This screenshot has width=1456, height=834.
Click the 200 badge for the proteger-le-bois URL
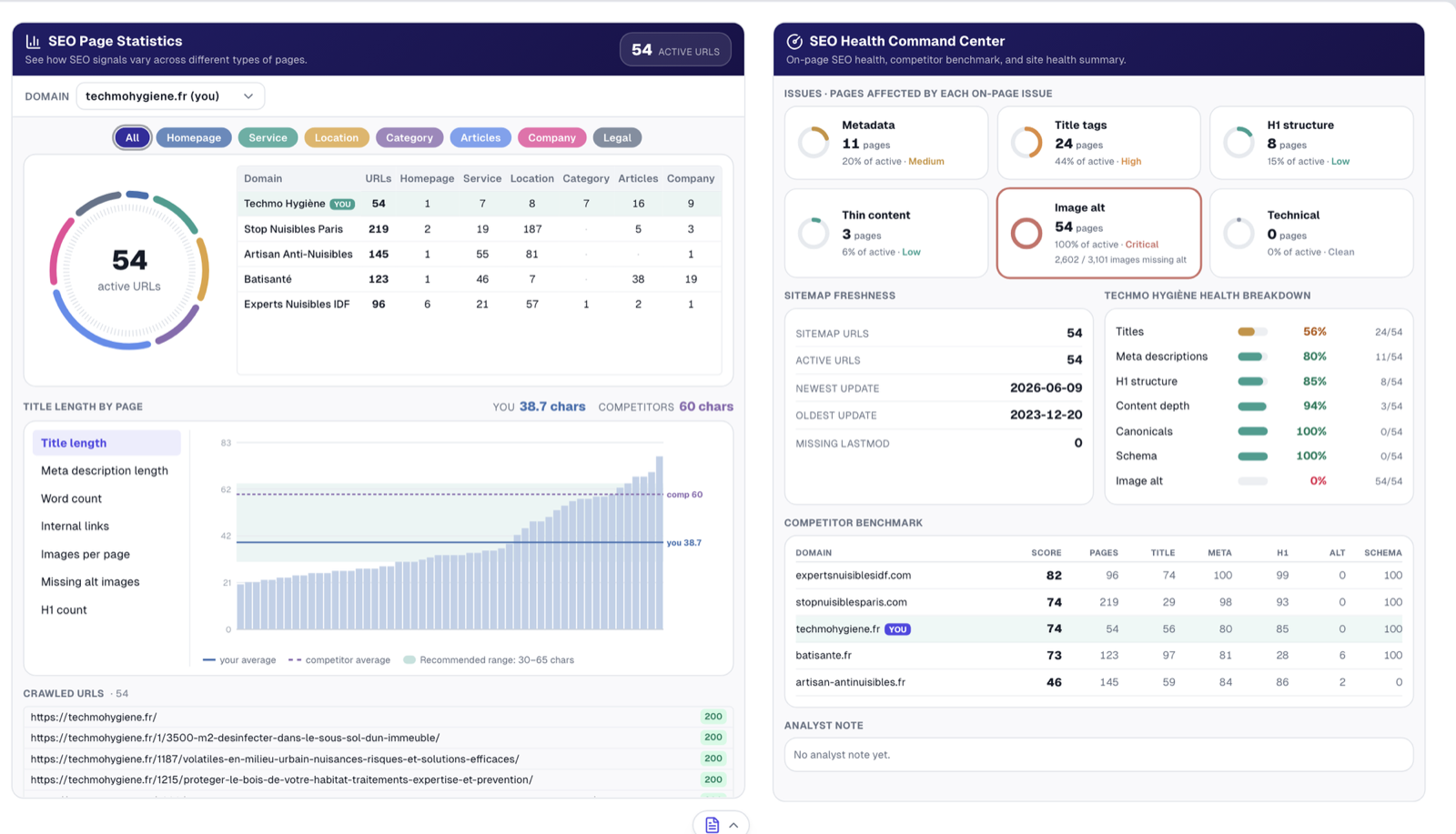point(713,779)
